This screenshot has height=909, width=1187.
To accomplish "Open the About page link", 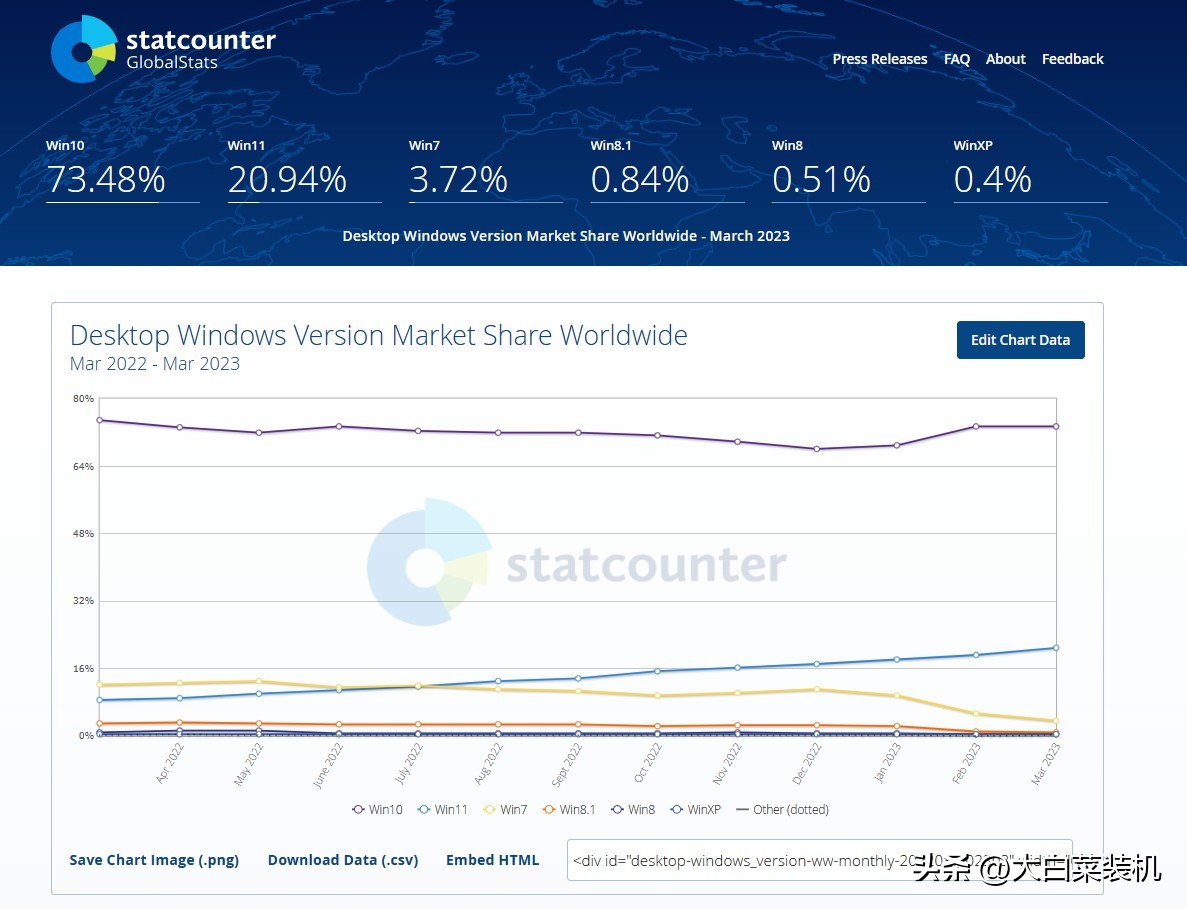I will point(1005,59).
